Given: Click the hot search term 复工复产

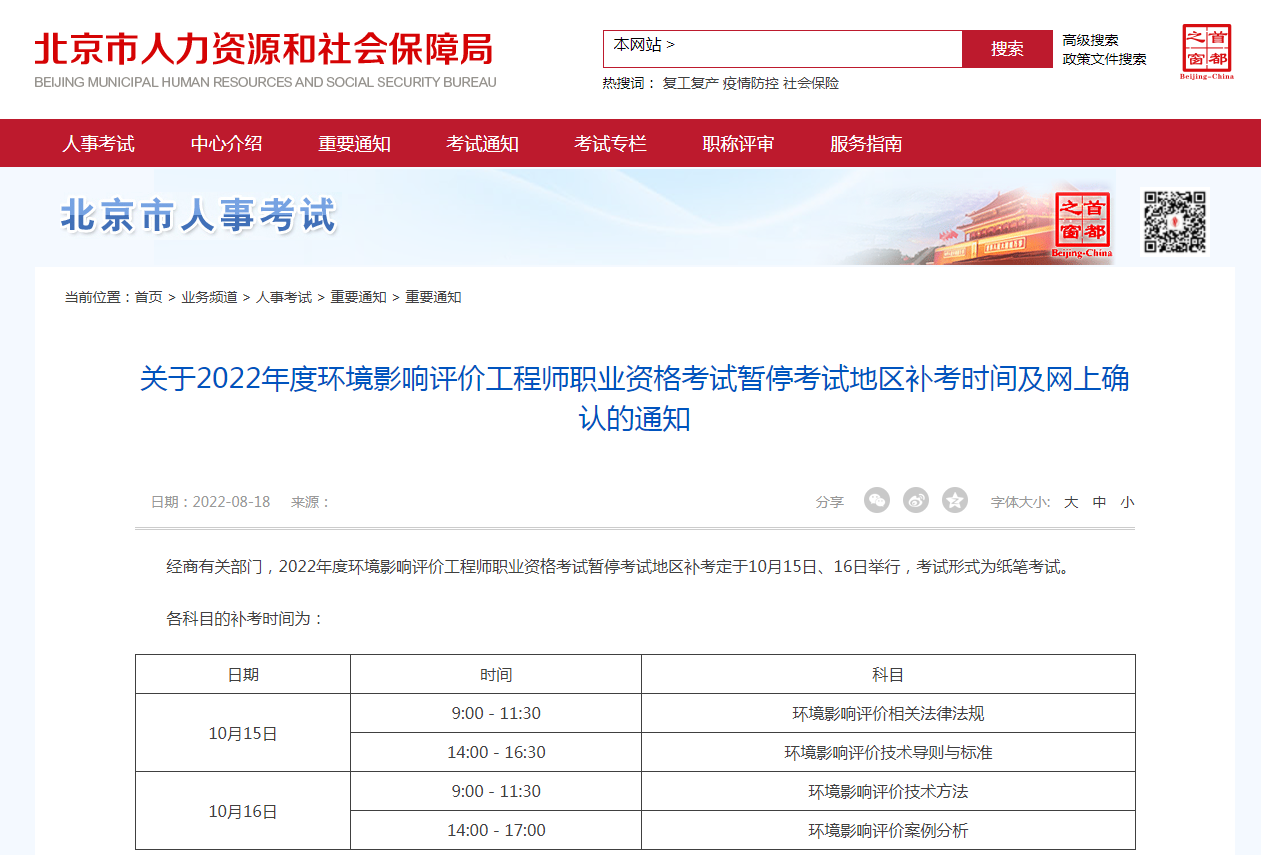Looking at the screenshot, I should click(690, 84).
